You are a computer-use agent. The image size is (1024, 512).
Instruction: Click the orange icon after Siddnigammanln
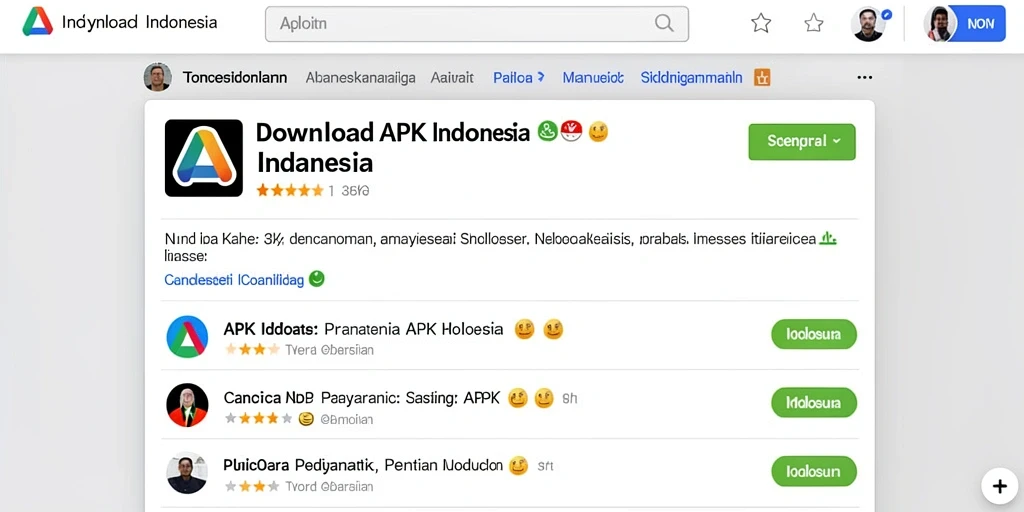pos(762,78)
